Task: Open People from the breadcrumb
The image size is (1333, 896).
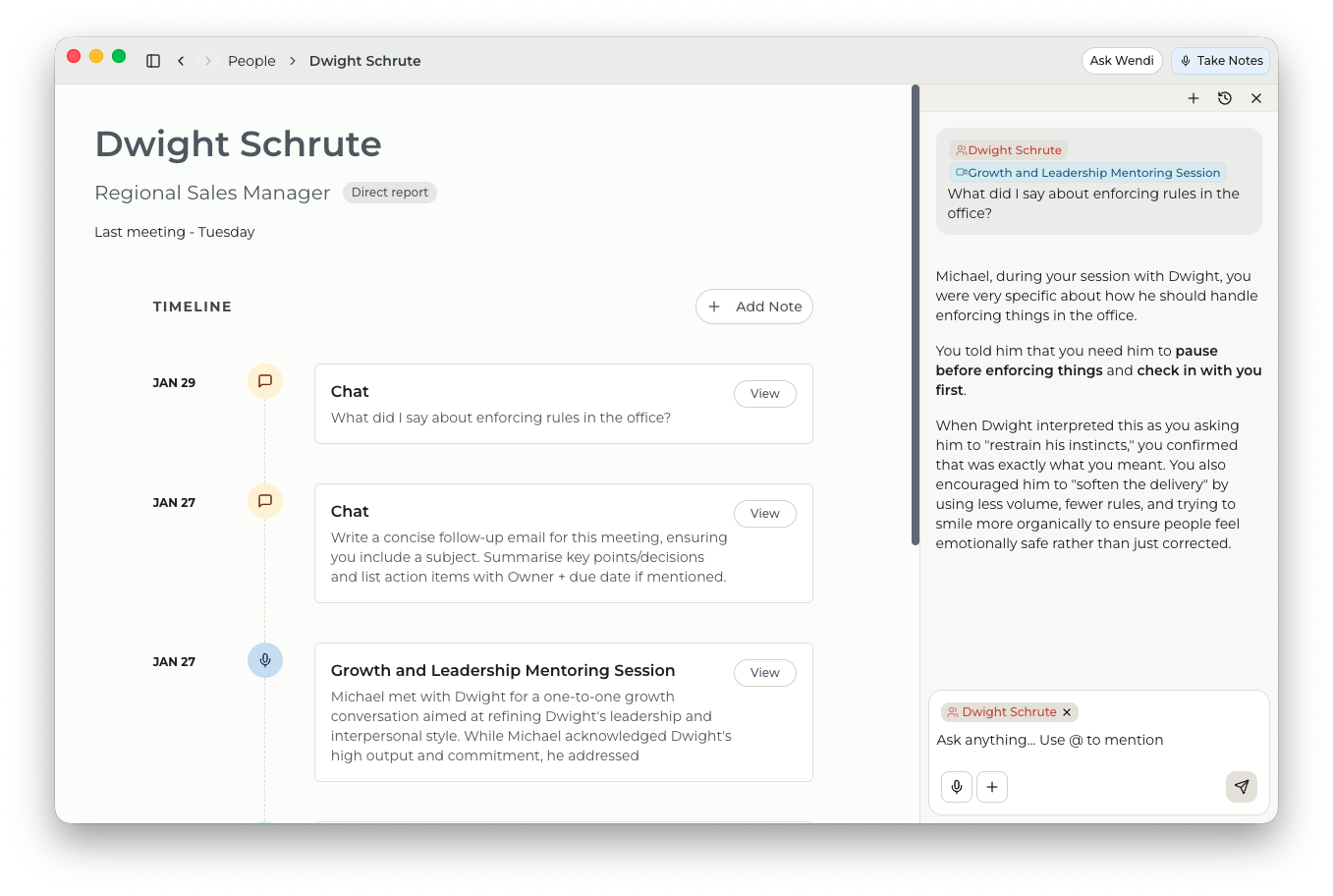Action: 251,60
